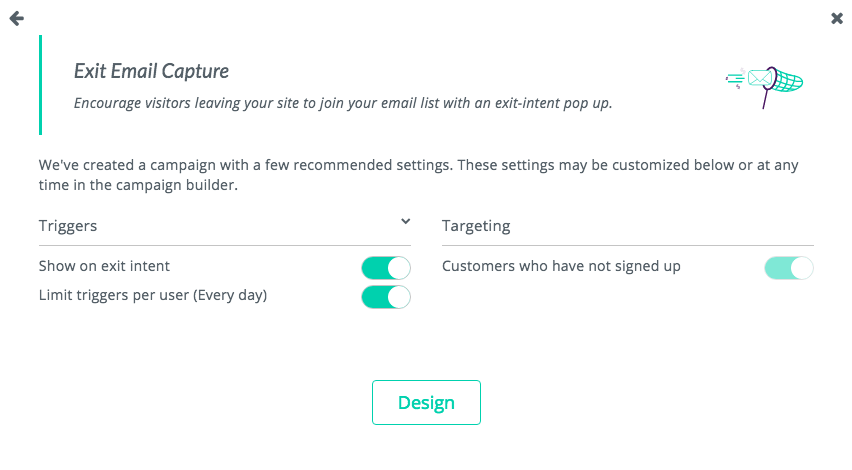Turn off Limit triggers per user toggle

(x=386, y=296)
